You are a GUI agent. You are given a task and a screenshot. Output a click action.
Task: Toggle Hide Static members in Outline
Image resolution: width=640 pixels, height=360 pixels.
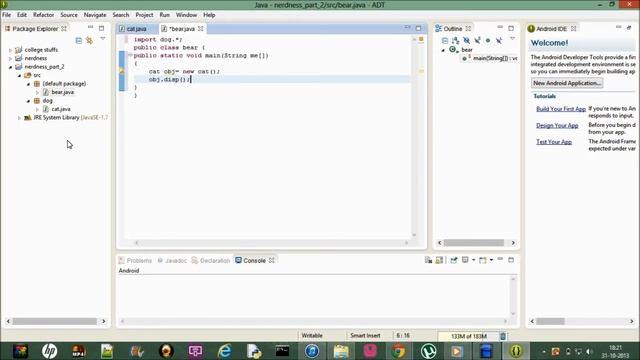pos(477,40)
